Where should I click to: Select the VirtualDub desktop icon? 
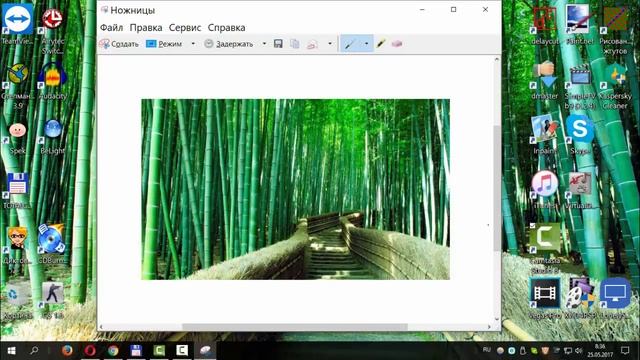pos(580,190)
